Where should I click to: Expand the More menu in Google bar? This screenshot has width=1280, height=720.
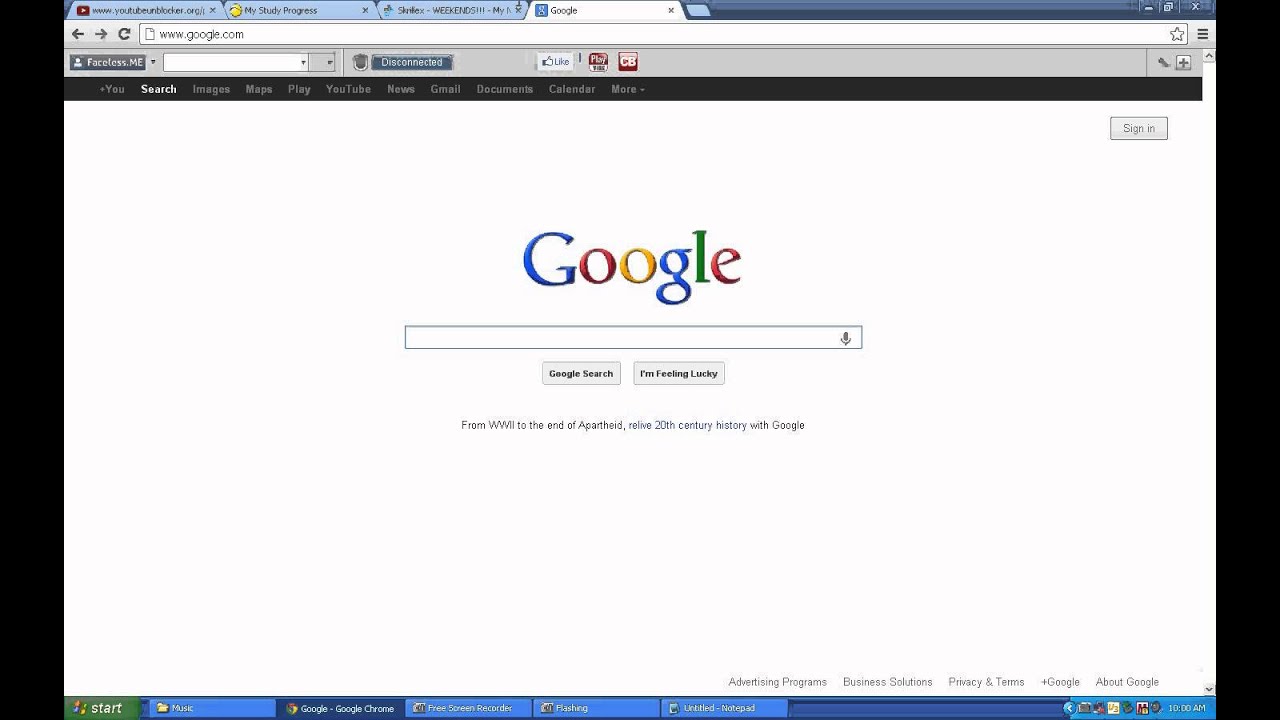[628, 89]
